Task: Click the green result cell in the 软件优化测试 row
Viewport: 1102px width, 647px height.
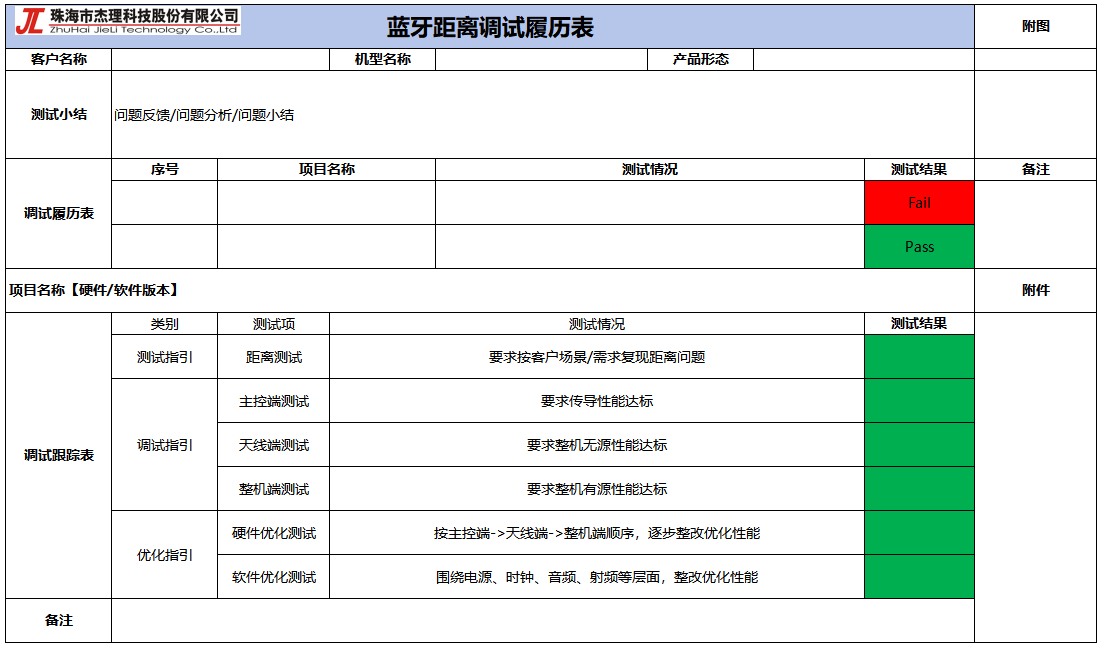Action: (919, 577)
